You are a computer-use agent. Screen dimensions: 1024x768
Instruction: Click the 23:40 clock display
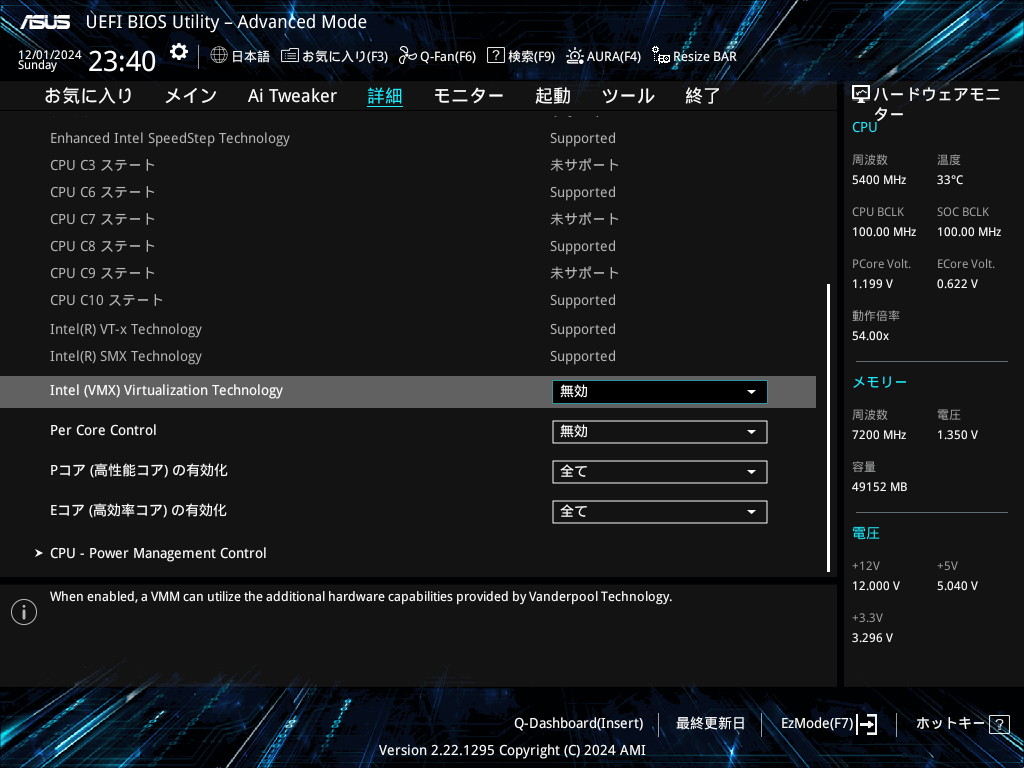click(122, 61)
